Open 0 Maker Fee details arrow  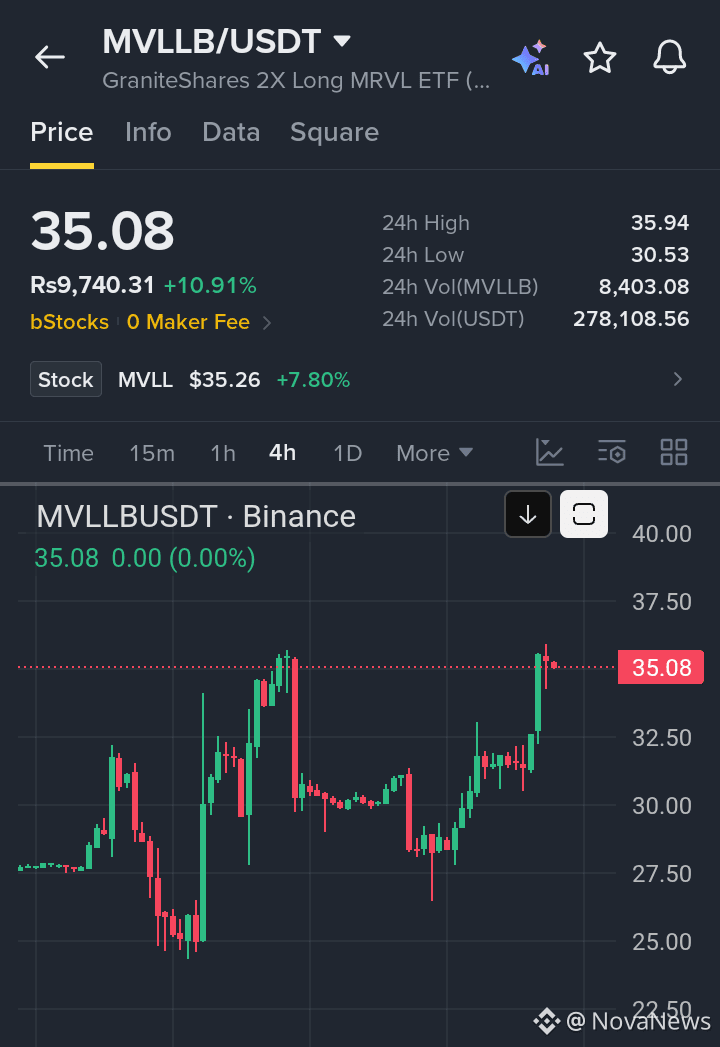(x=267, y=323)
